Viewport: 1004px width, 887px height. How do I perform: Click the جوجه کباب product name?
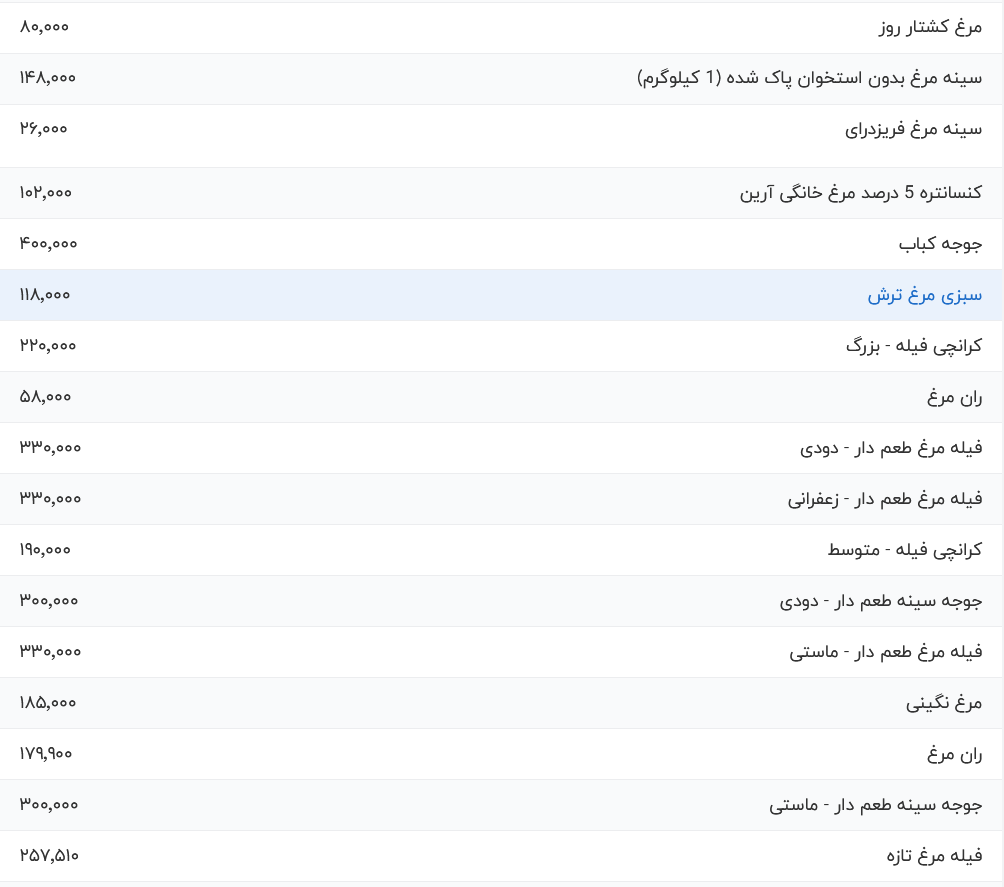tap(940, 244)
